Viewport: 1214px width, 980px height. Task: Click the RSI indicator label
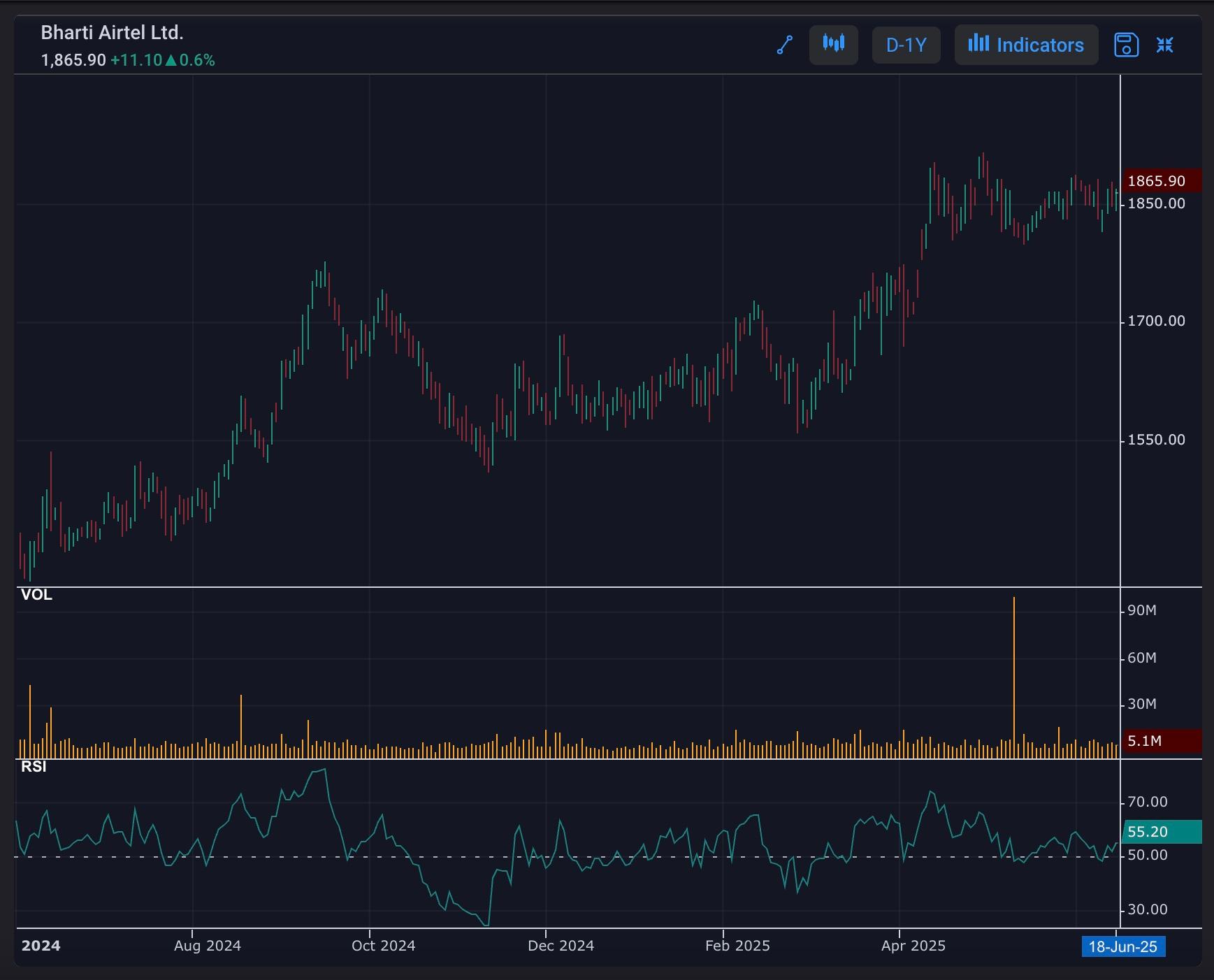[34, 767]
